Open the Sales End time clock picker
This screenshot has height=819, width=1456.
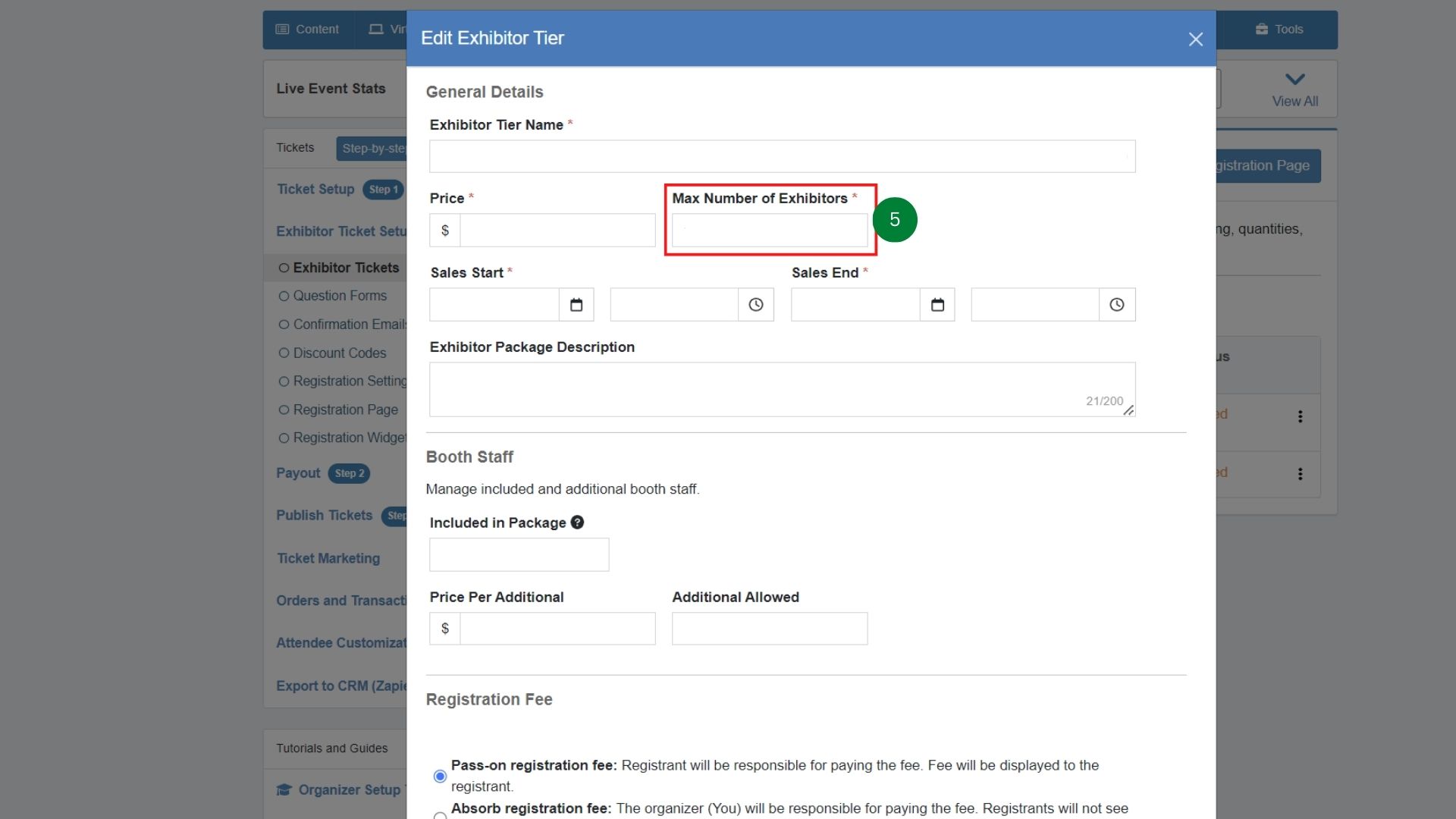tap(1117, 305)
